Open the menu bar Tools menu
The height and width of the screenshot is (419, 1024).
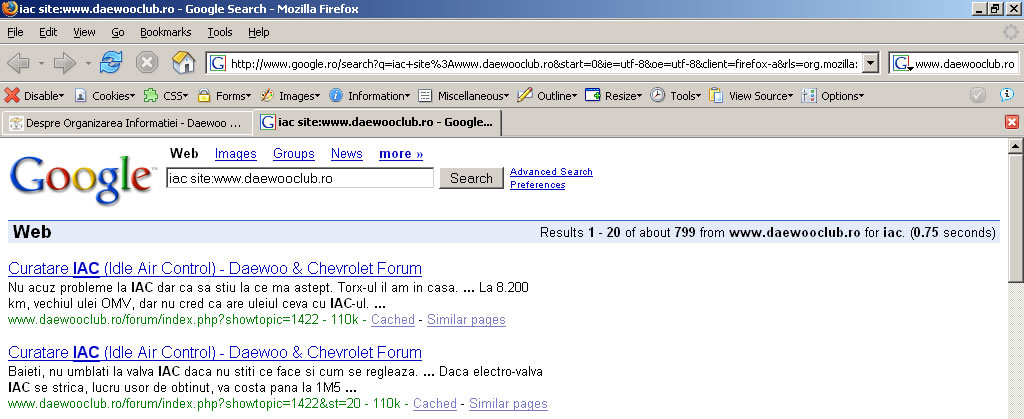click(220, 32)
